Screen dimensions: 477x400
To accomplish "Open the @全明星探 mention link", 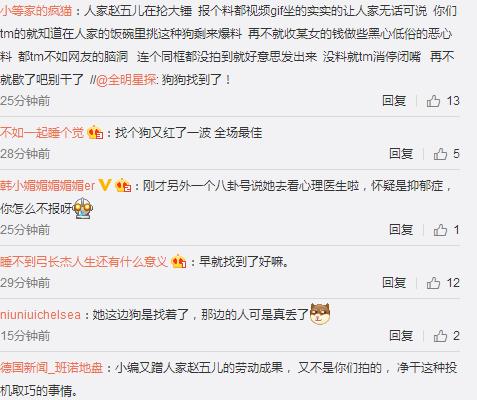I will [x=126, y=80].
